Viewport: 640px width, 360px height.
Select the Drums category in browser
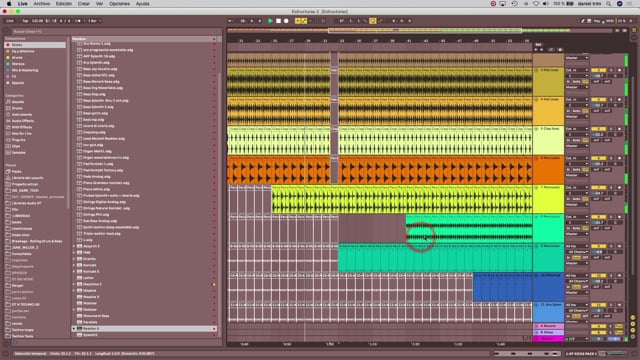(x=17, y=108)
